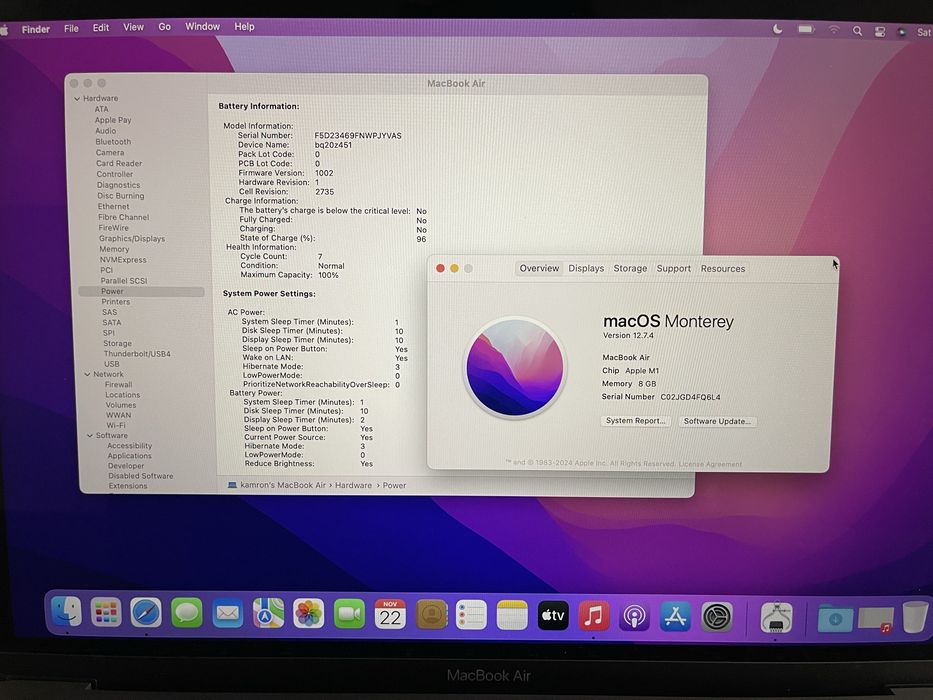
Task: Switch to Storage tab
Action: pos(630,268)
